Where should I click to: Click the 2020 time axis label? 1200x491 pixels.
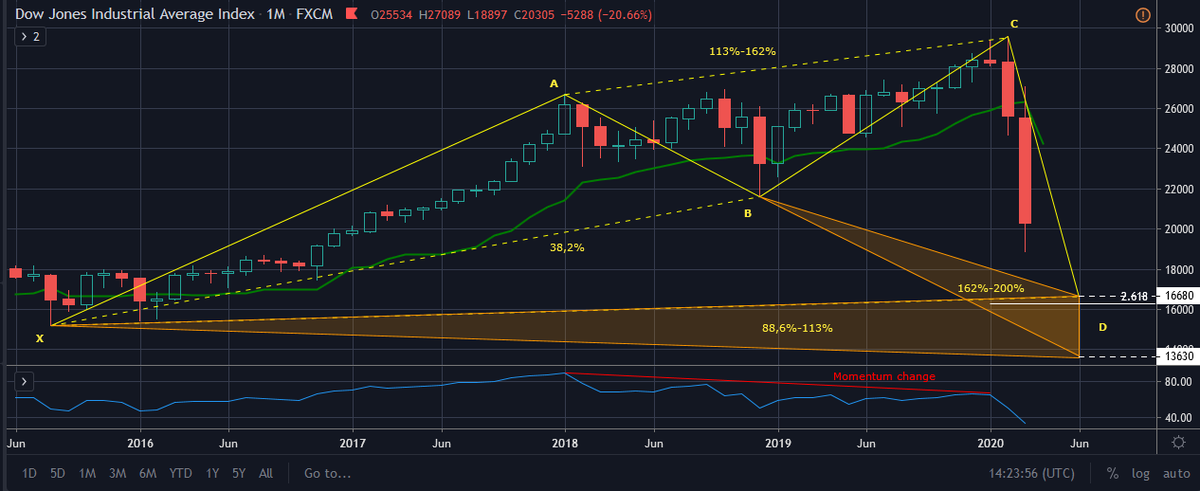click(990, 441)
